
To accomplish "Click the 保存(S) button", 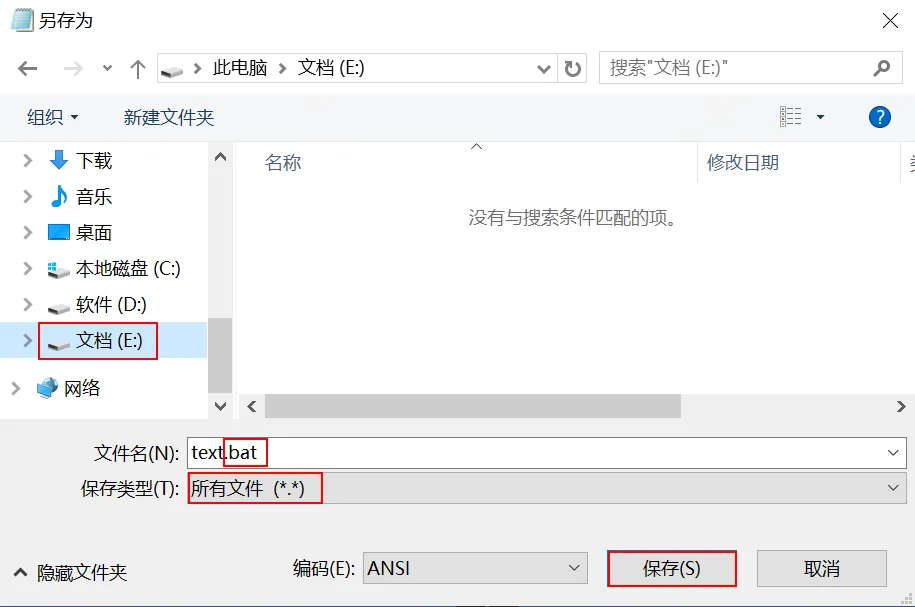I will click(672, 568).
